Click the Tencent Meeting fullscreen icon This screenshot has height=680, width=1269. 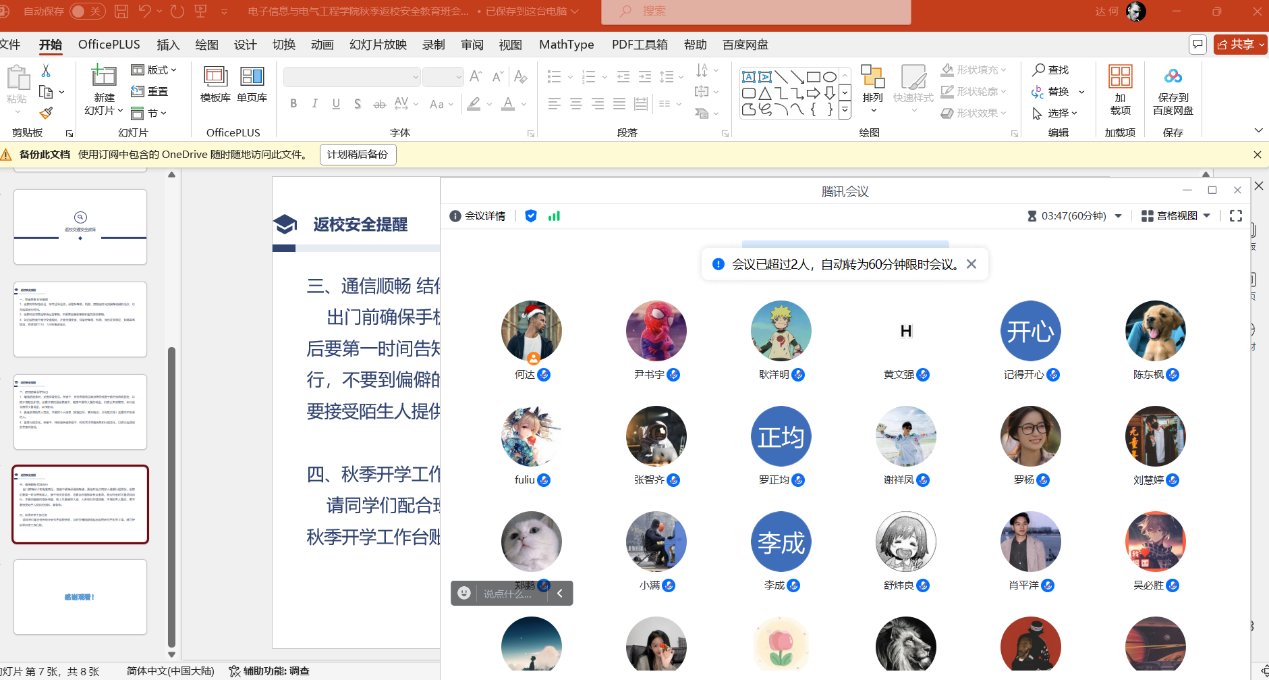[1236, 216]
